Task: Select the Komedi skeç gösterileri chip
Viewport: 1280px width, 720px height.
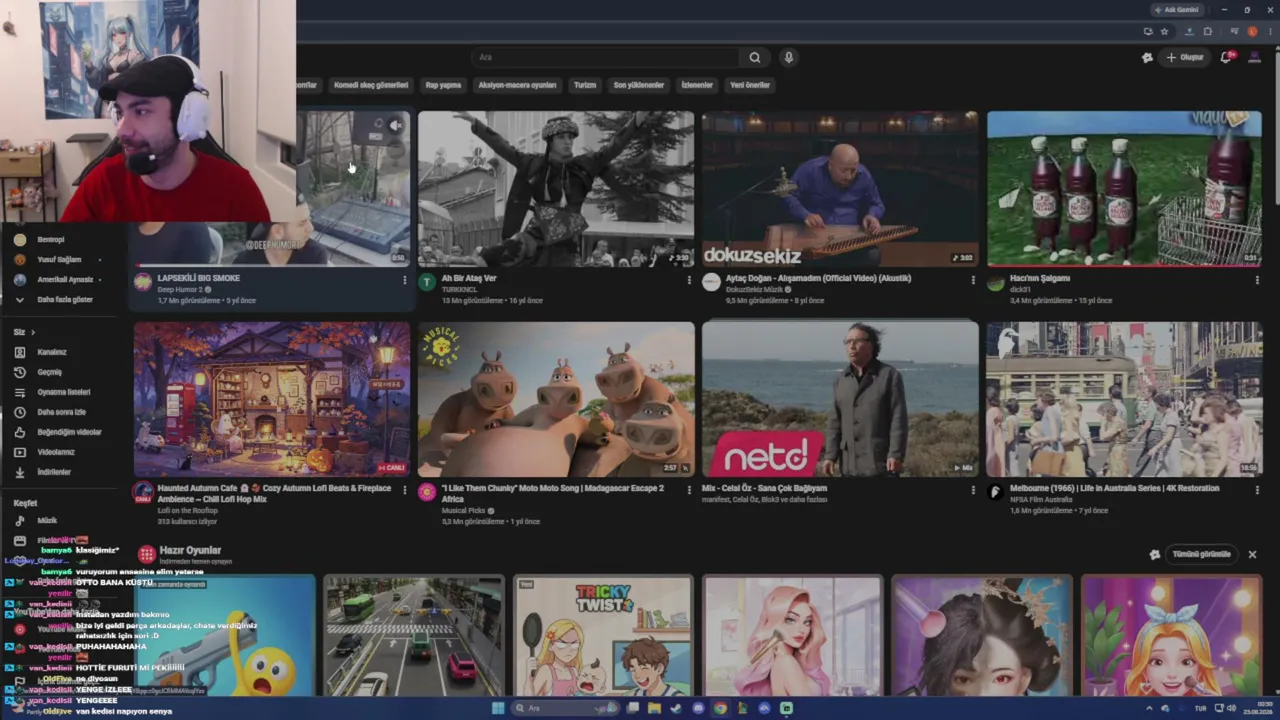Action: (x=371, y=85)
